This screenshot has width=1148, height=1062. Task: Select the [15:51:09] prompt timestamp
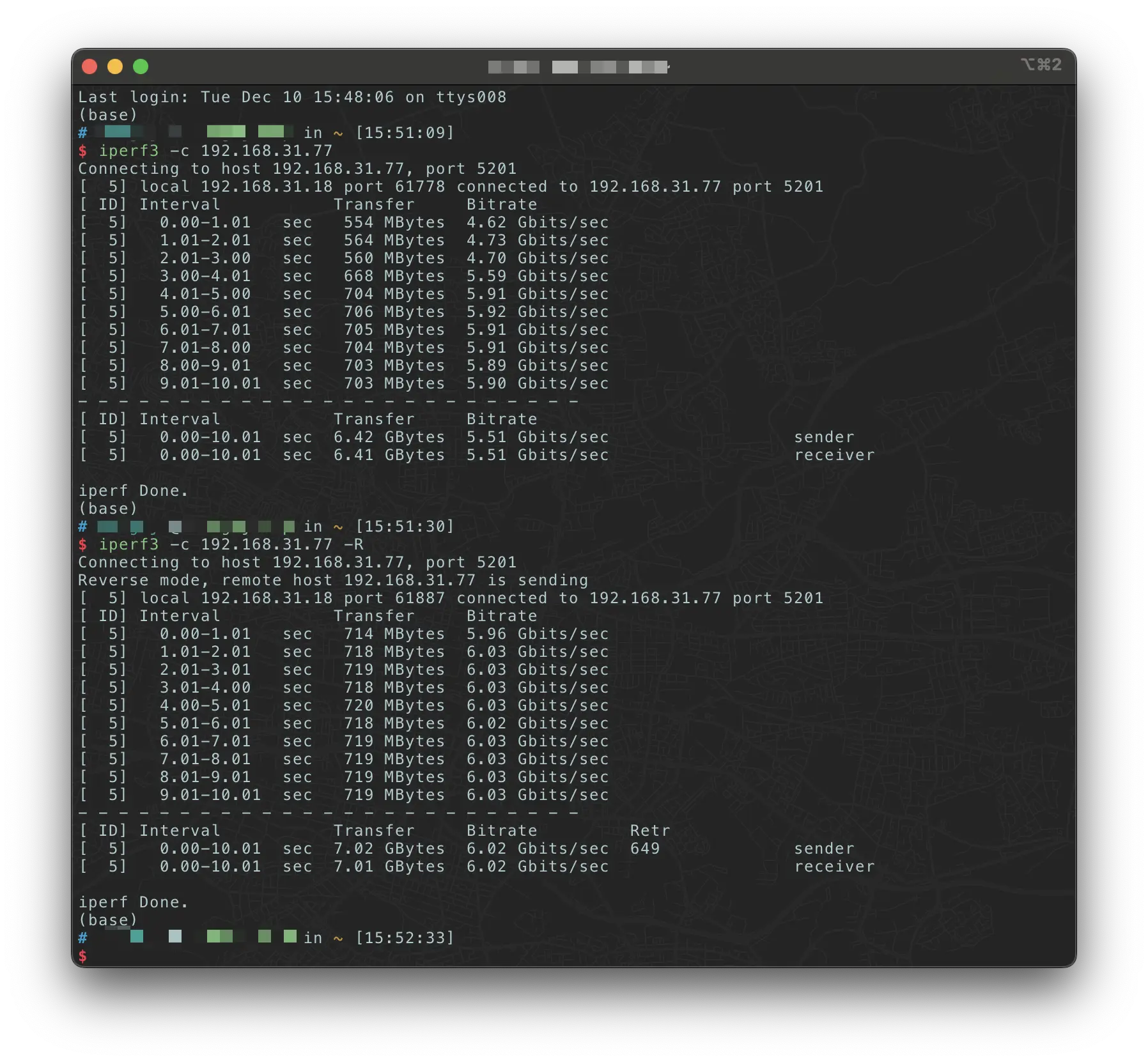(x=405, y=133)
